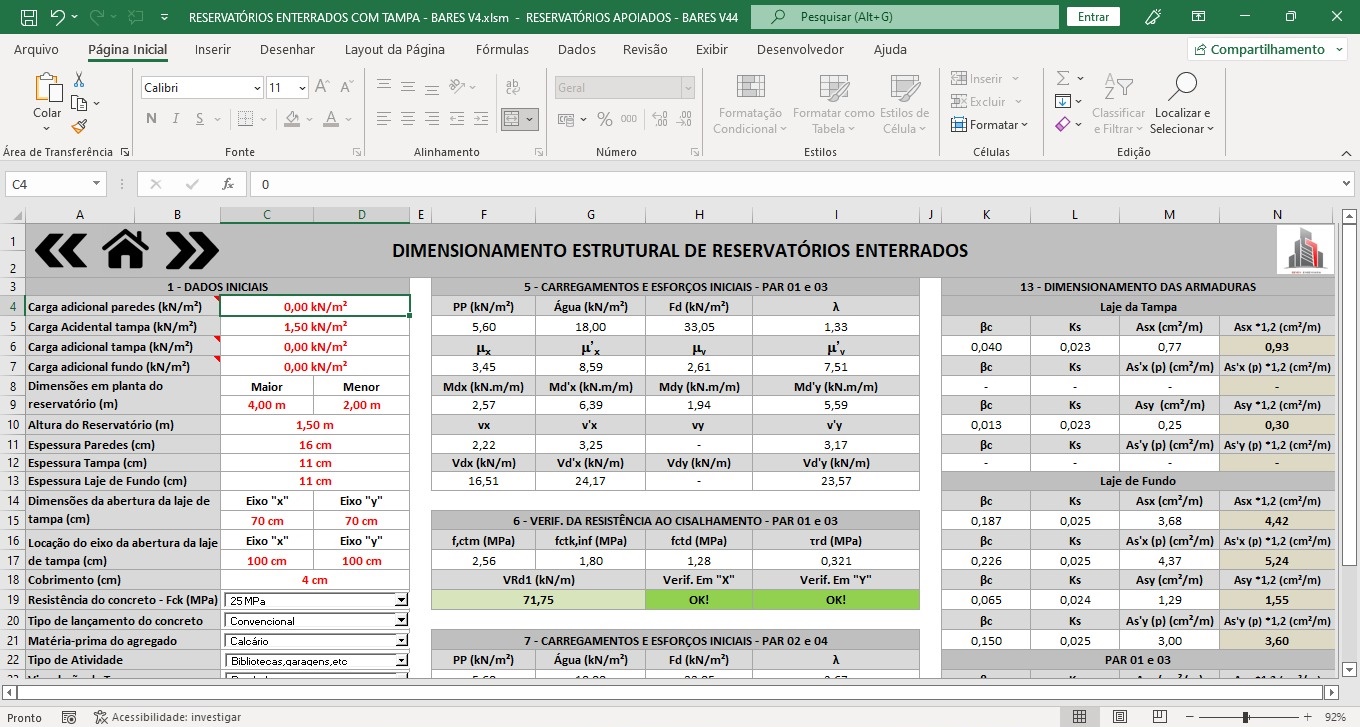1360x727 pixels.
Task: Open the Geral number format dropdown
Action: 687,88
